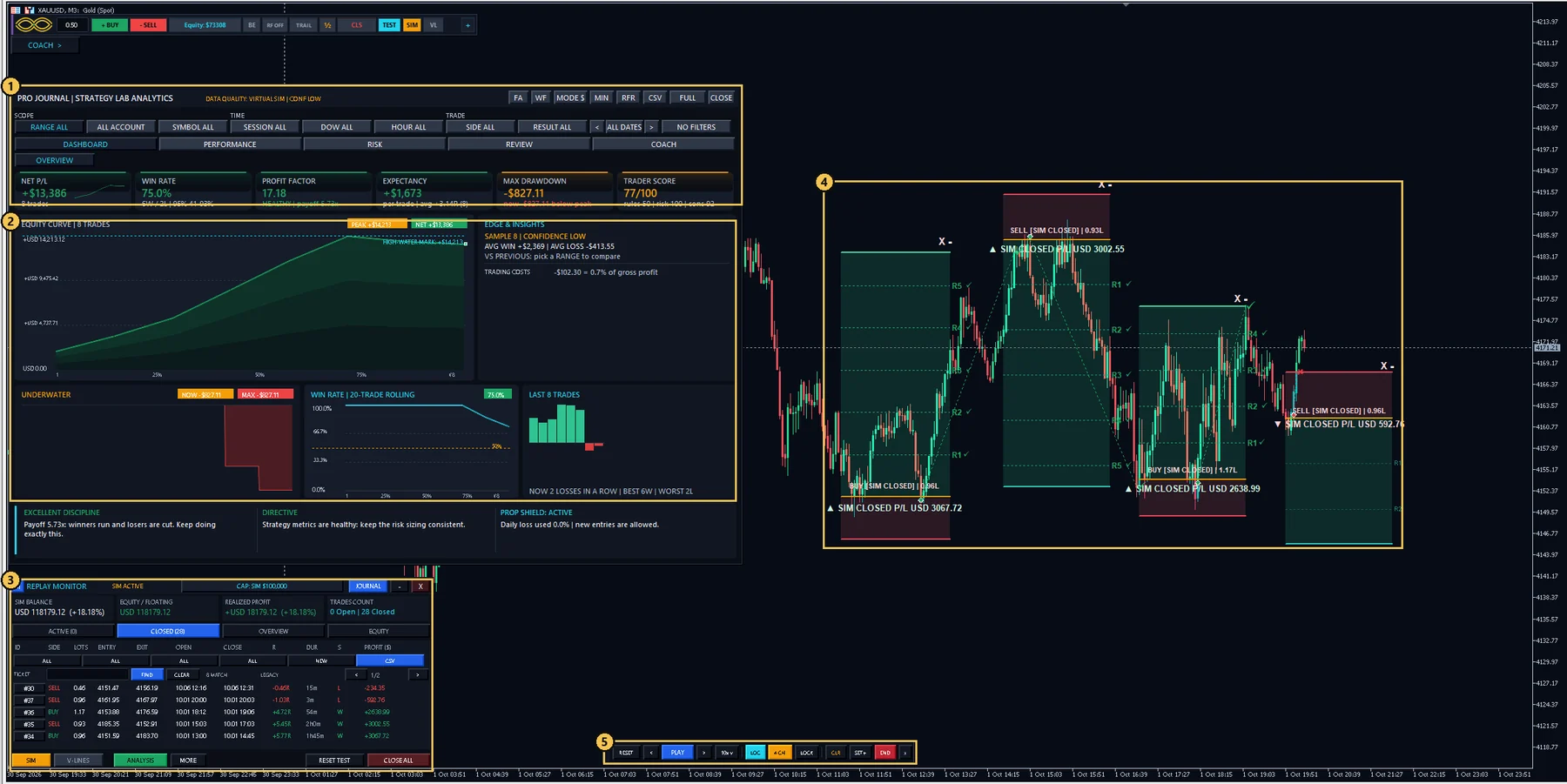Go to the next date range in the journal

[x=651, y=127]
